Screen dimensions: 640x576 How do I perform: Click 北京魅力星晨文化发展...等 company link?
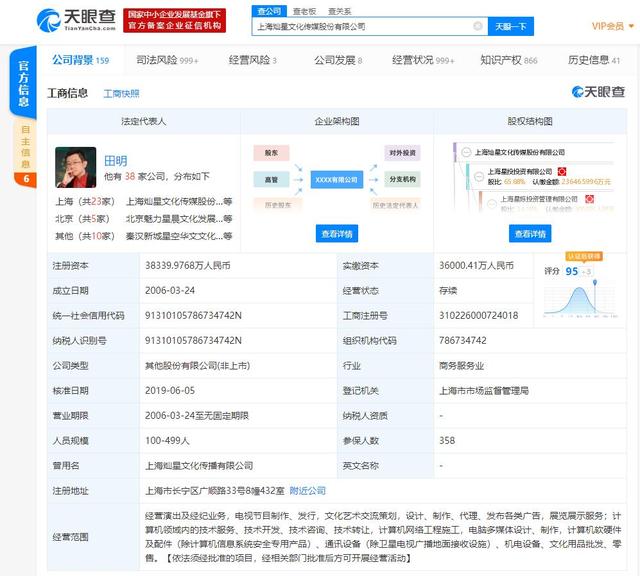[x=179, y=219]
